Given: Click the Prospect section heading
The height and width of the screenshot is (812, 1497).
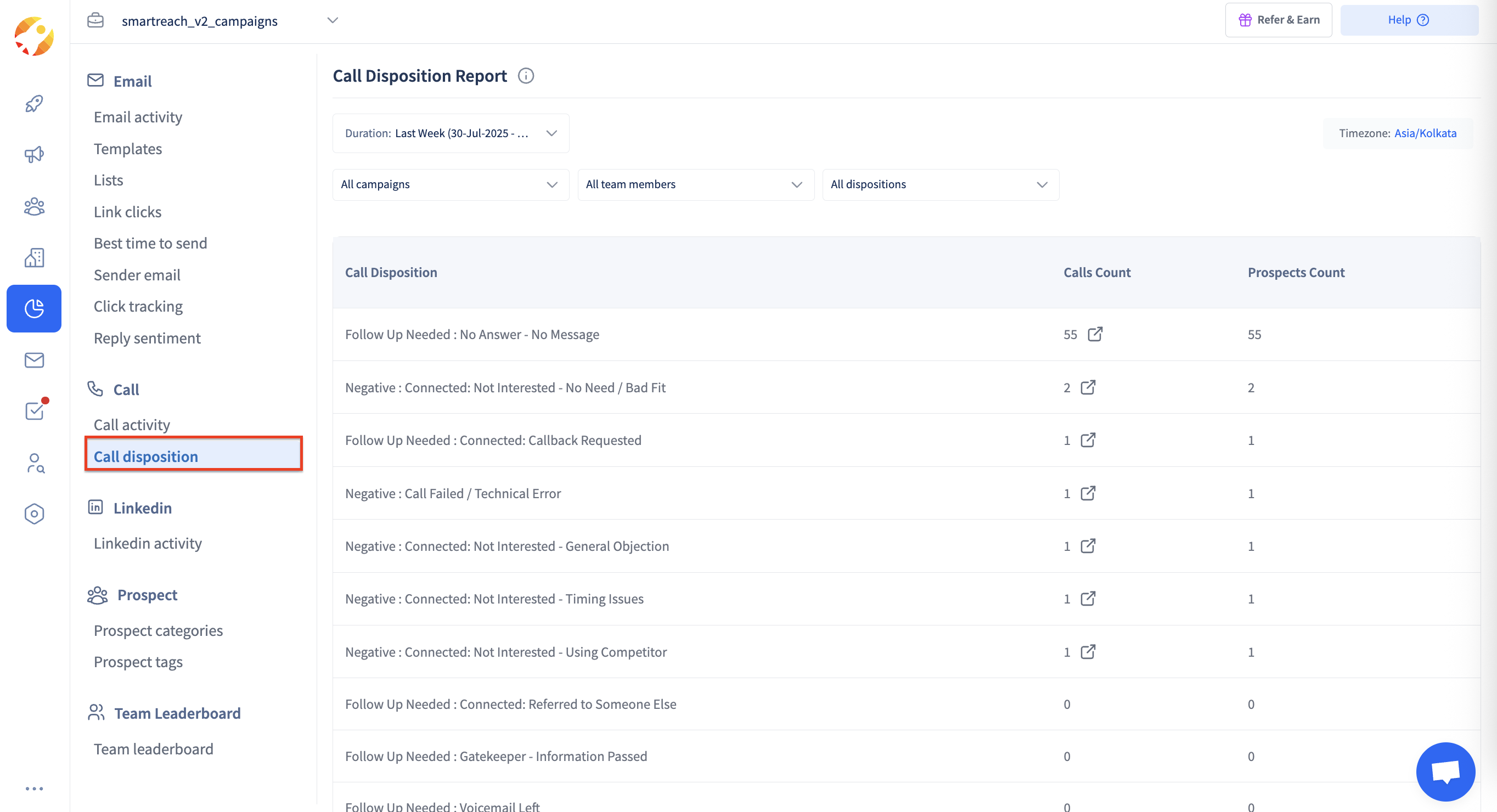Looking at the screenshot, I should click(147, 595).
